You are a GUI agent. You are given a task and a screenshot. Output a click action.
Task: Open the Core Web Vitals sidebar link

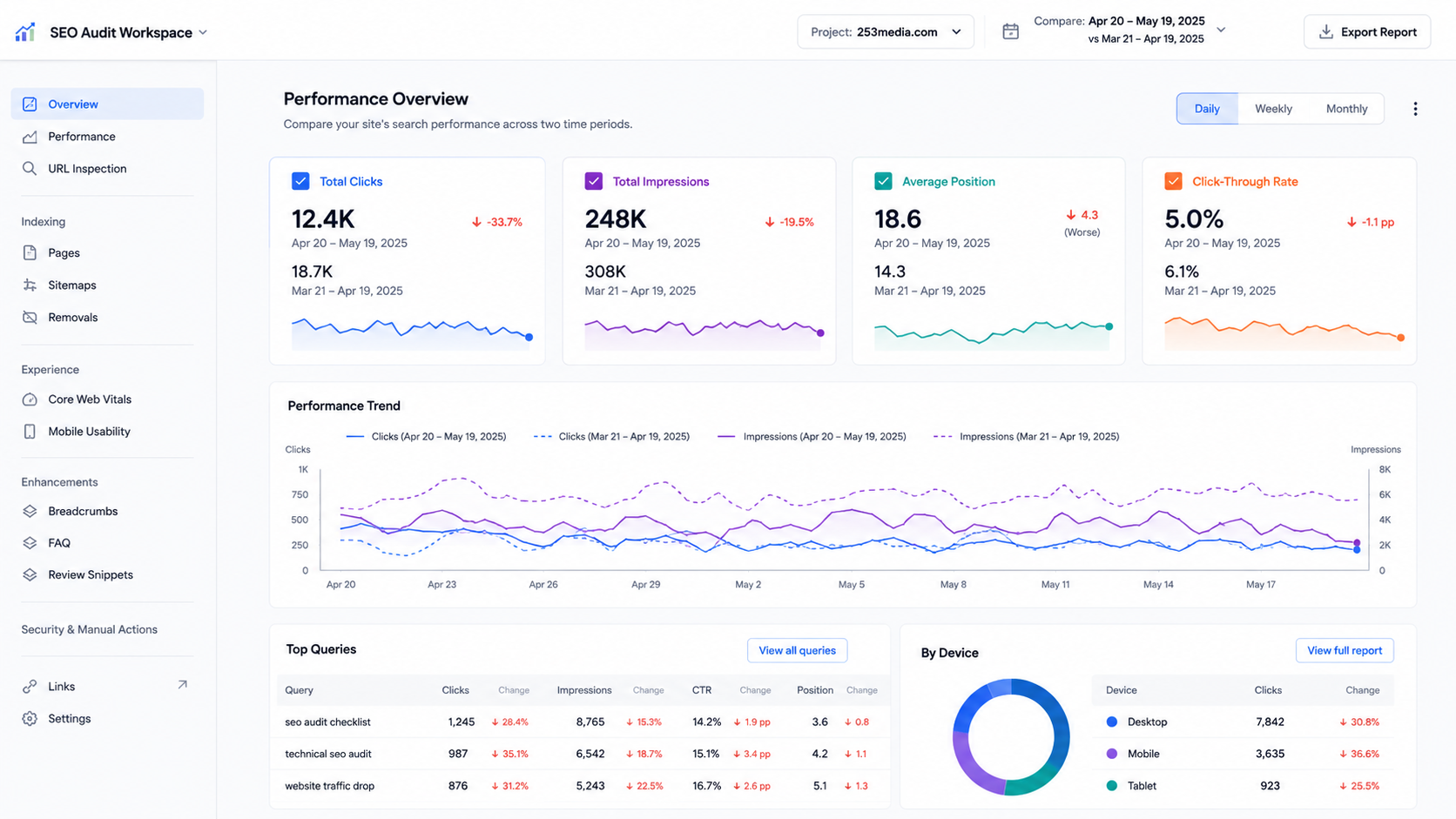click(107, 399)
